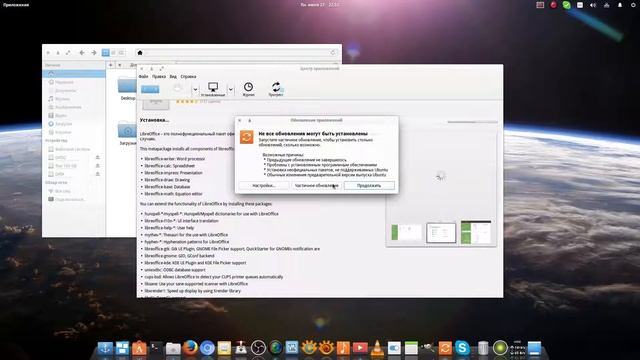Click reload icon at path bar end

333,53
